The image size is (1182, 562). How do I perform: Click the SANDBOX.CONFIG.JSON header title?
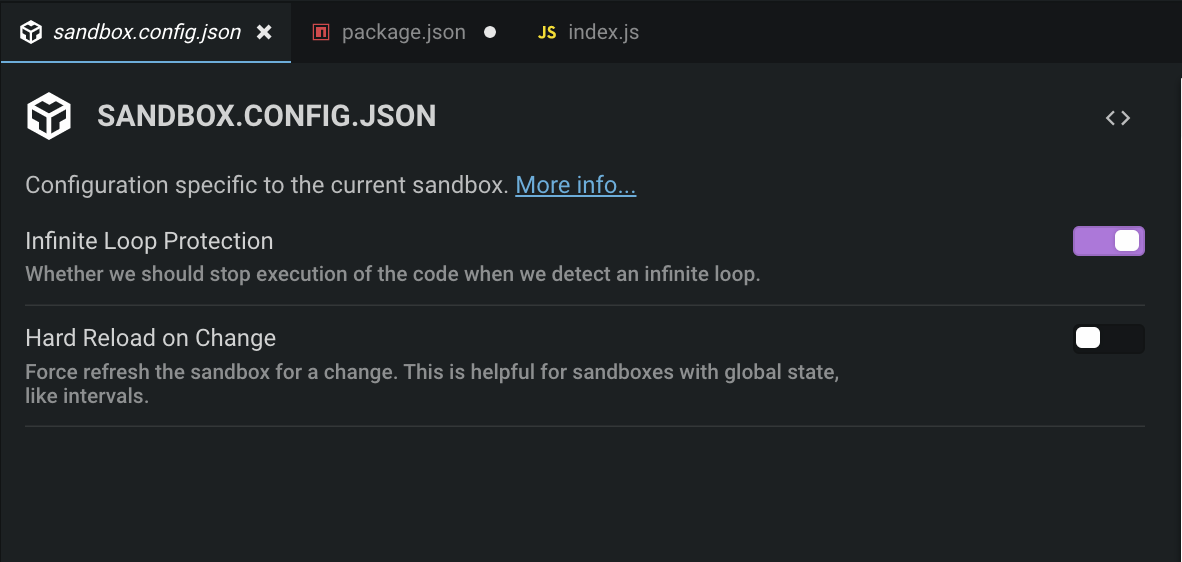tap(266, 116)
